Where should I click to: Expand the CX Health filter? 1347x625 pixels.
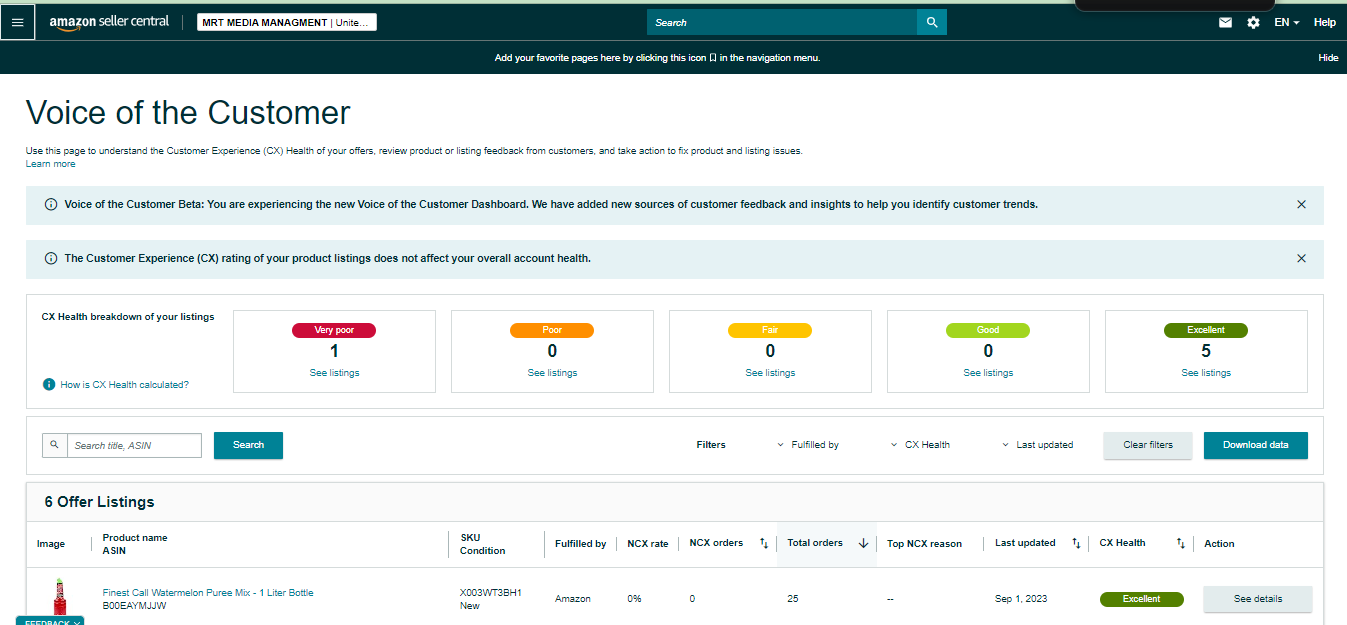tap(920, 445)
